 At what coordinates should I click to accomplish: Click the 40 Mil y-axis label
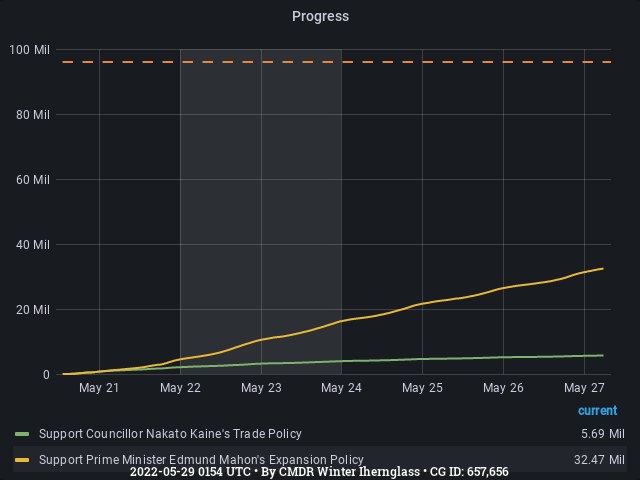coord(33,244)
